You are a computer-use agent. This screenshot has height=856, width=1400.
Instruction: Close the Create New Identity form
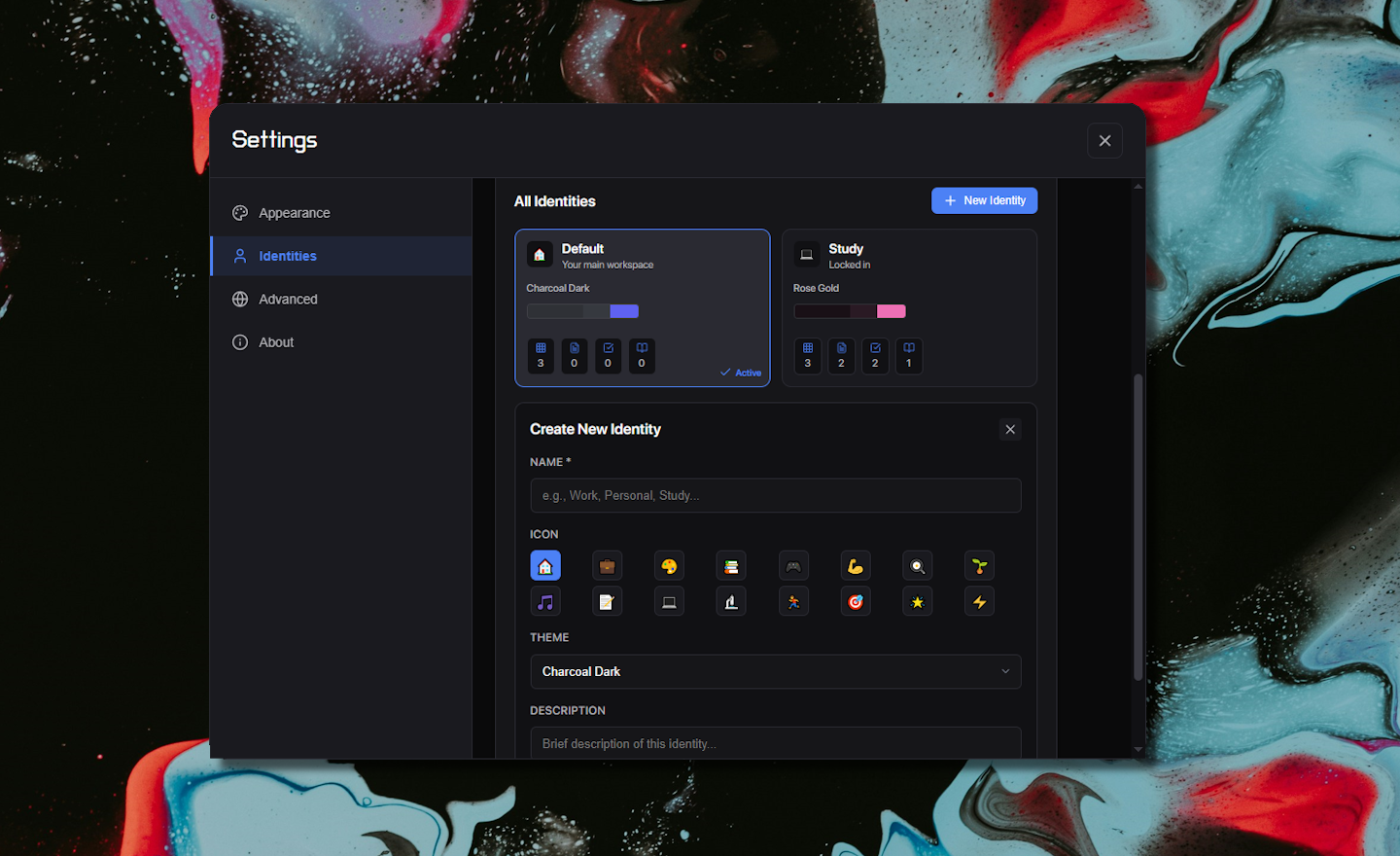pyautogui.click(x=1010, y=430)
